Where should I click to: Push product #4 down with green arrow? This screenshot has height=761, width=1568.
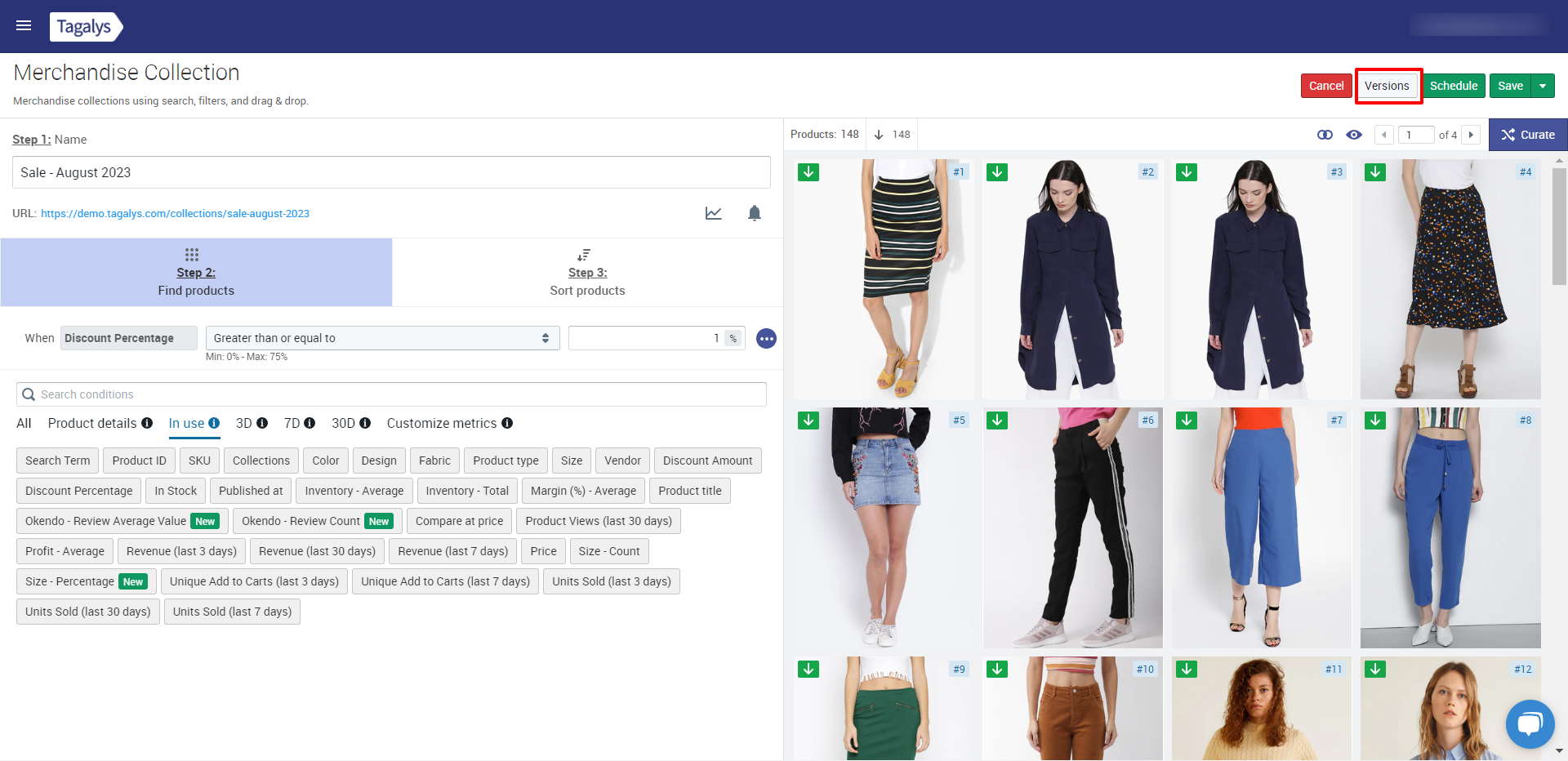click(x=1375, y=172)
